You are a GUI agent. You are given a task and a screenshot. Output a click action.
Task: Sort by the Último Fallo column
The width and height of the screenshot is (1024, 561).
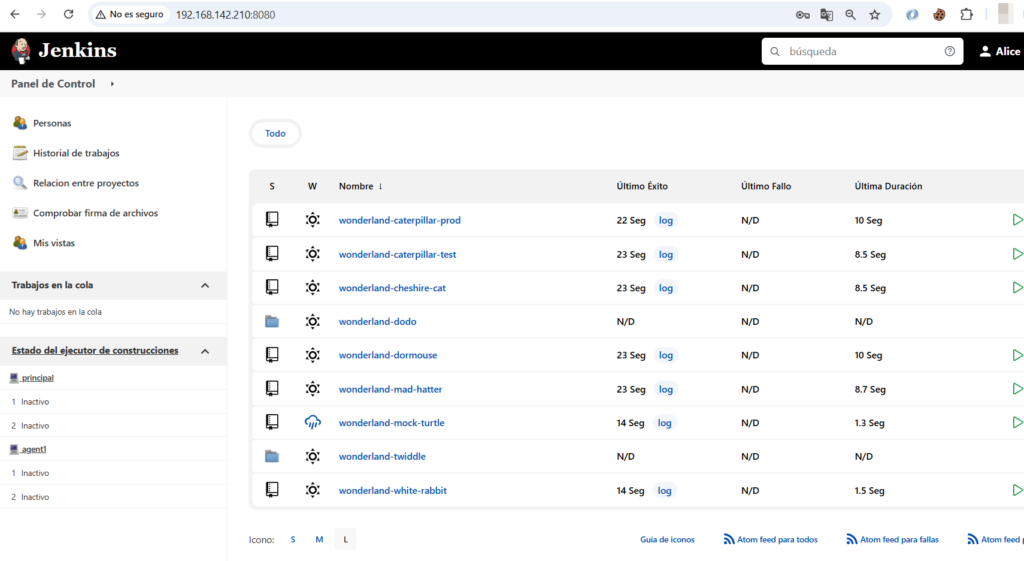coord(766,186)
